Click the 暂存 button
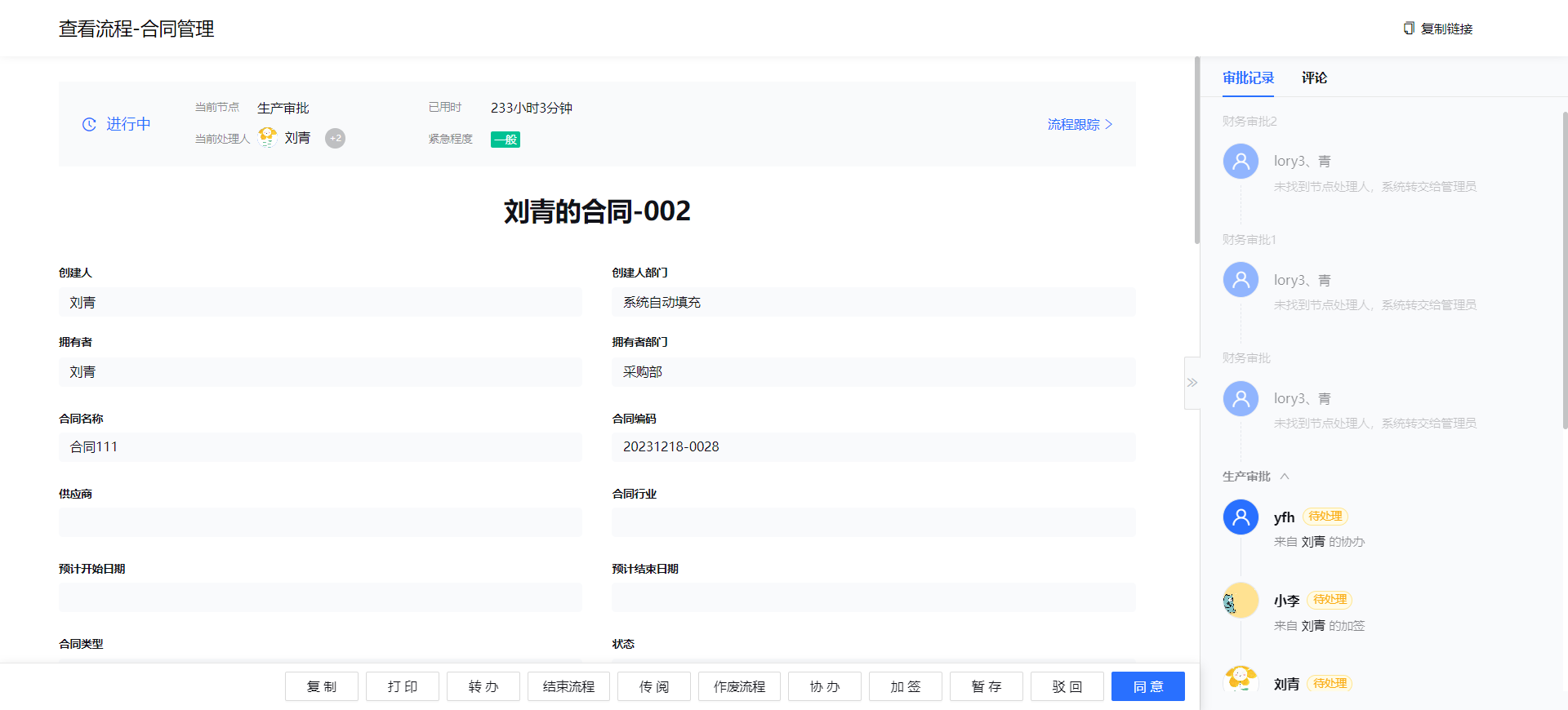The image size is (1568, 710). click(987, 686)
